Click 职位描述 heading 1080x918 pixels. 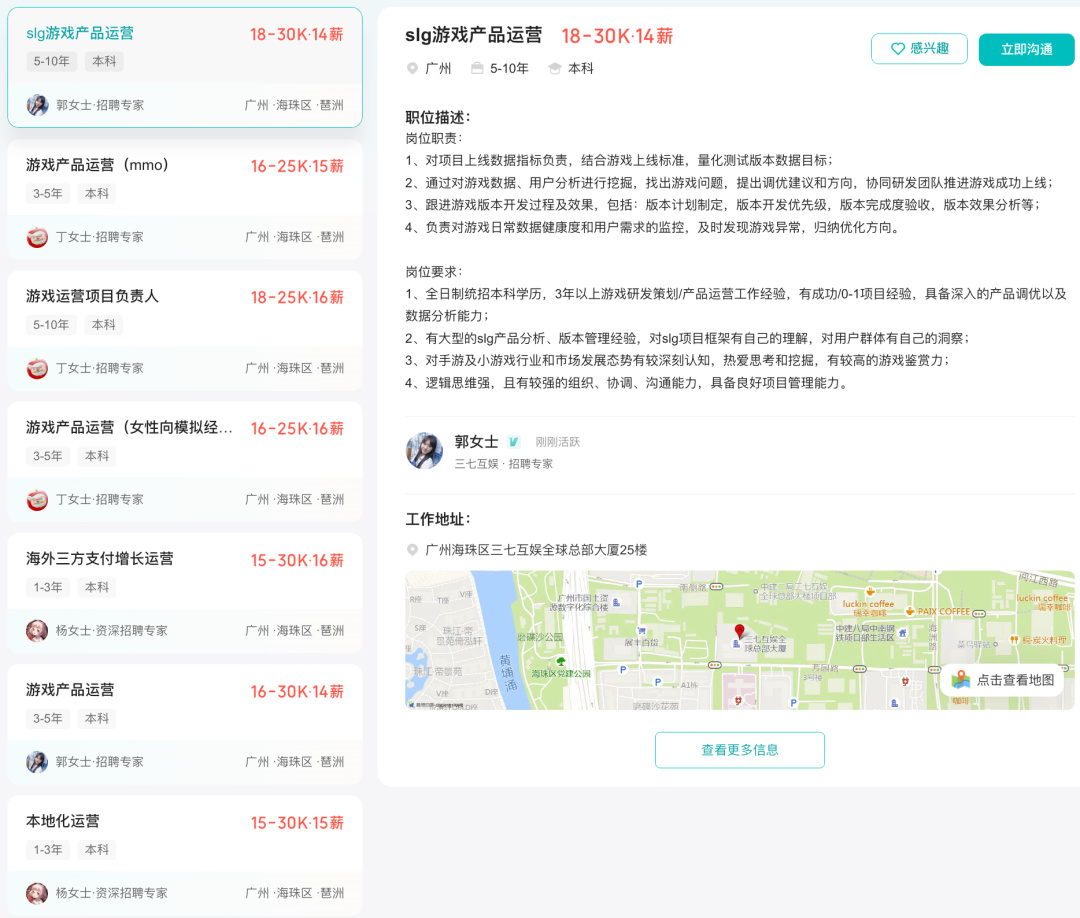click(x=437, y=117)
